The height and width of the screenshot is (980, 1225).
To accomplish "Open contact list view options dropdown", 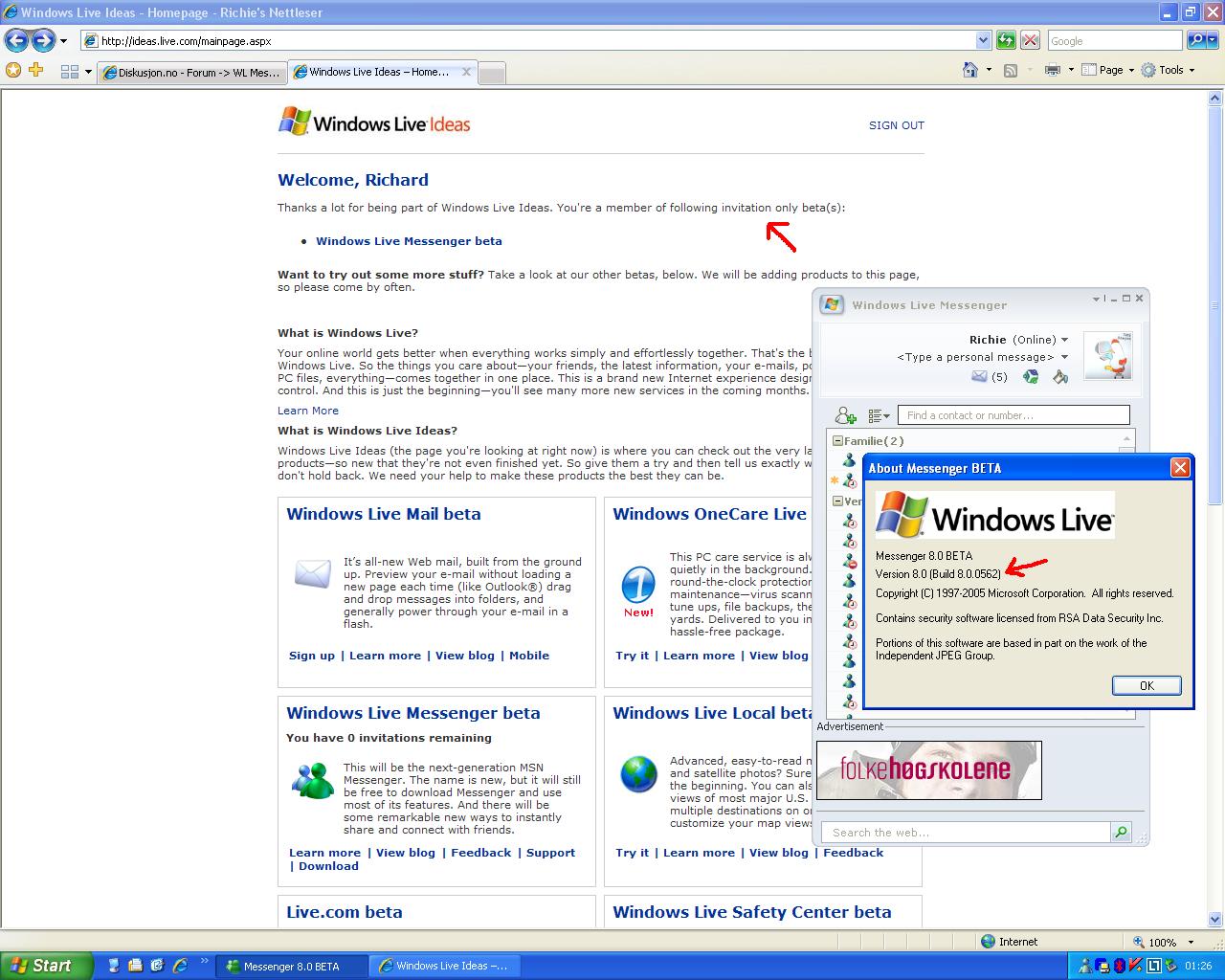I will (x=879, y=415).
